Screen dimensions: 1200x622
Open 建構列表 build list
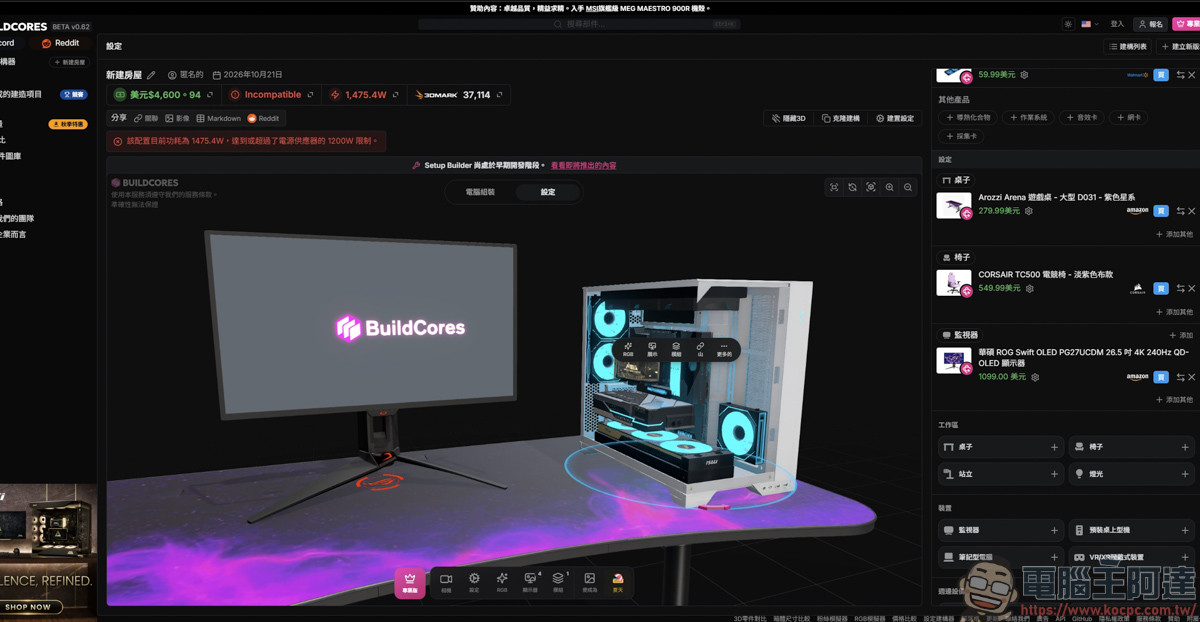coord(1128,46)
